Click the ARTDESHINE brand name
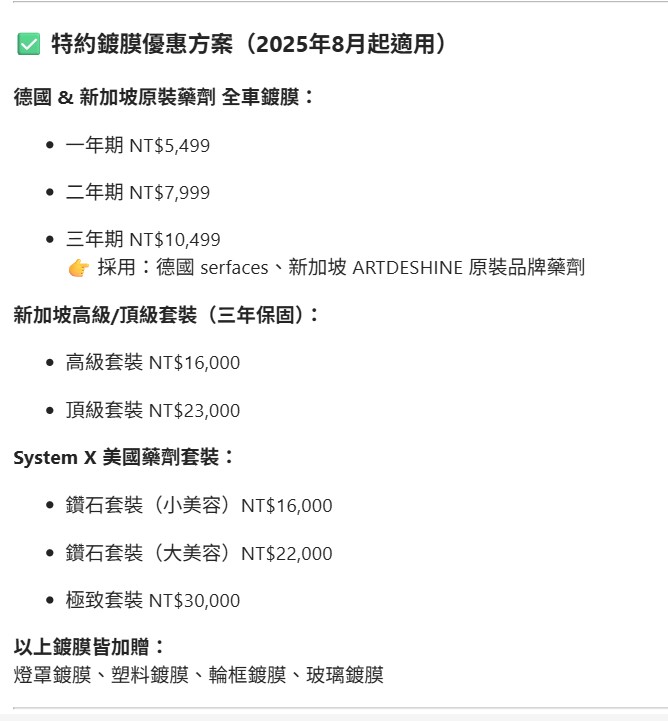Viewport: 668px width, 721px height. (407, 268)
